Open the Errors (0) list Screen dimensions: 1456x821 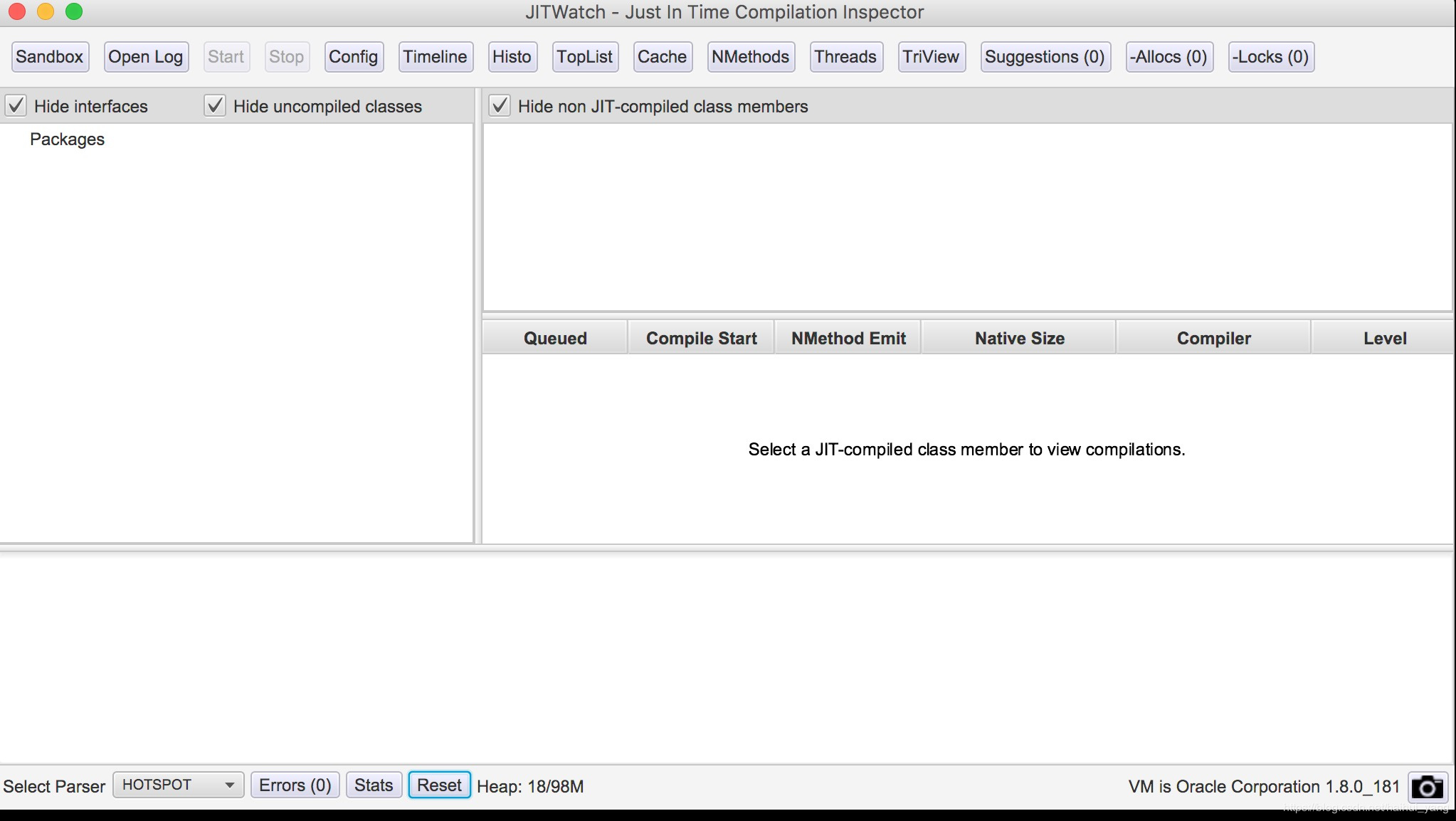point(295,785)
